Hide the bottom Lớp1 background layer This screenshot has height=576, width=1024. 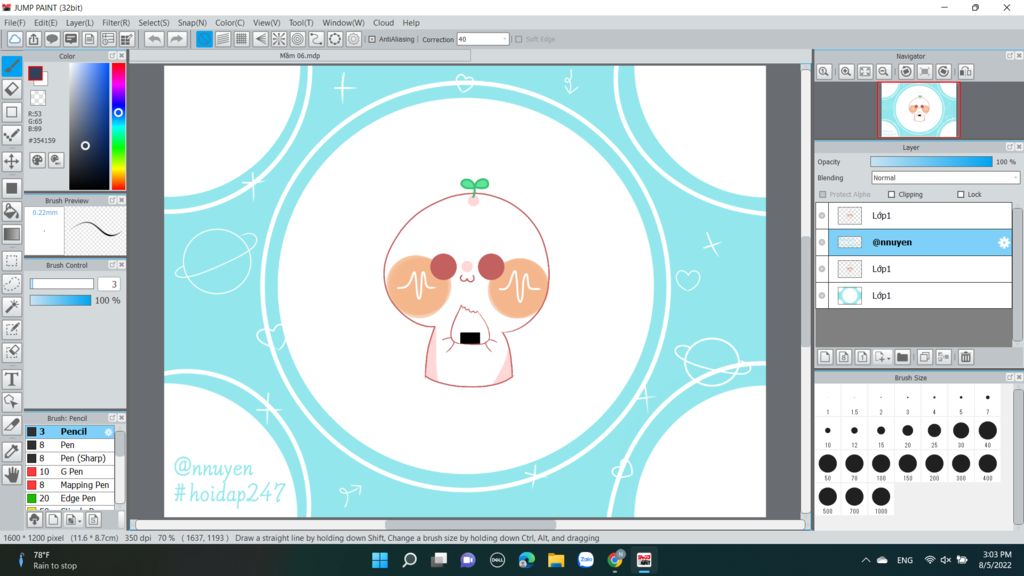coord(822,296)
